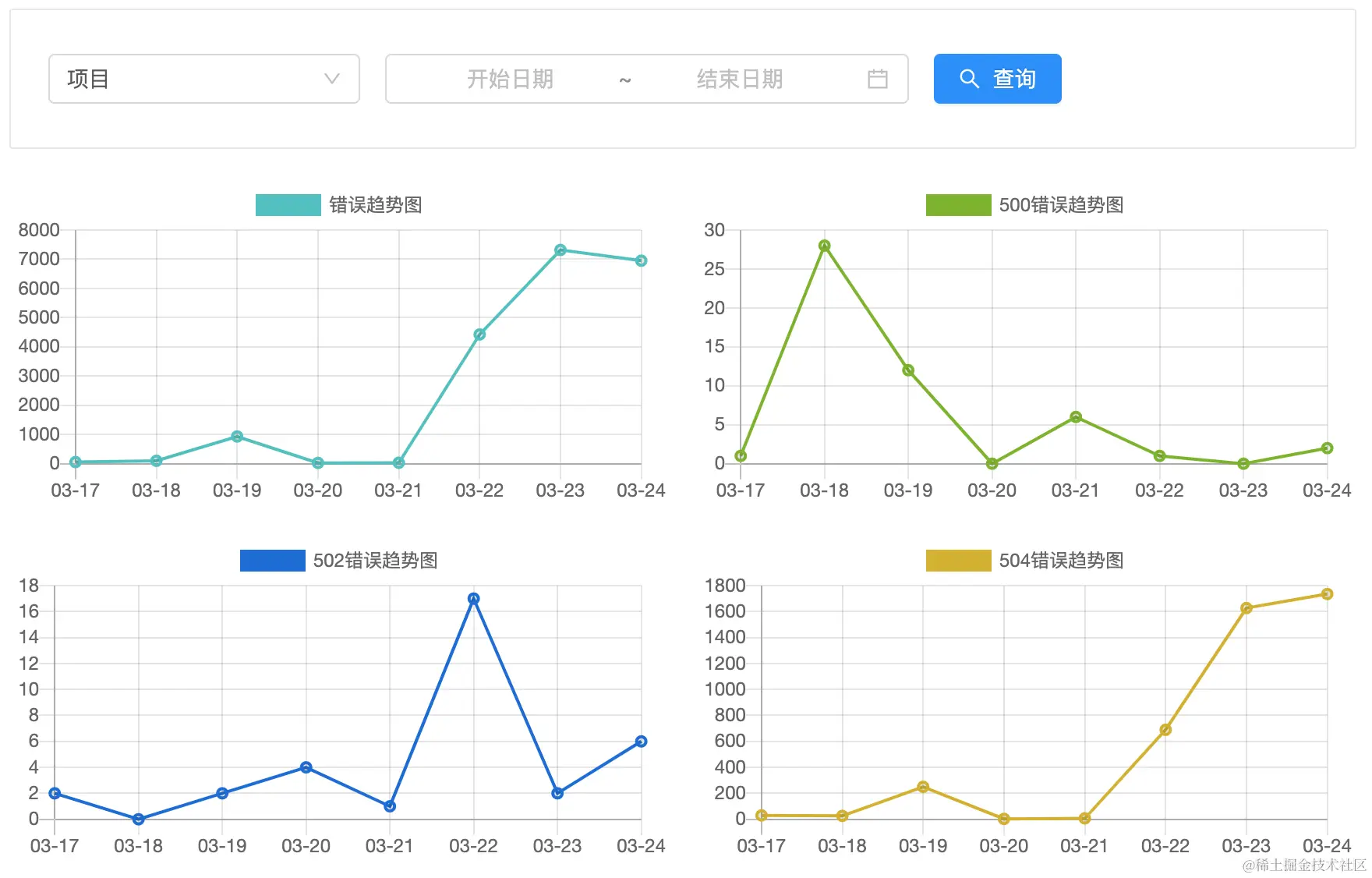1372x878 pixels.
Task: Click the 结束日期 end date field
Action: (x=739, y=79)
